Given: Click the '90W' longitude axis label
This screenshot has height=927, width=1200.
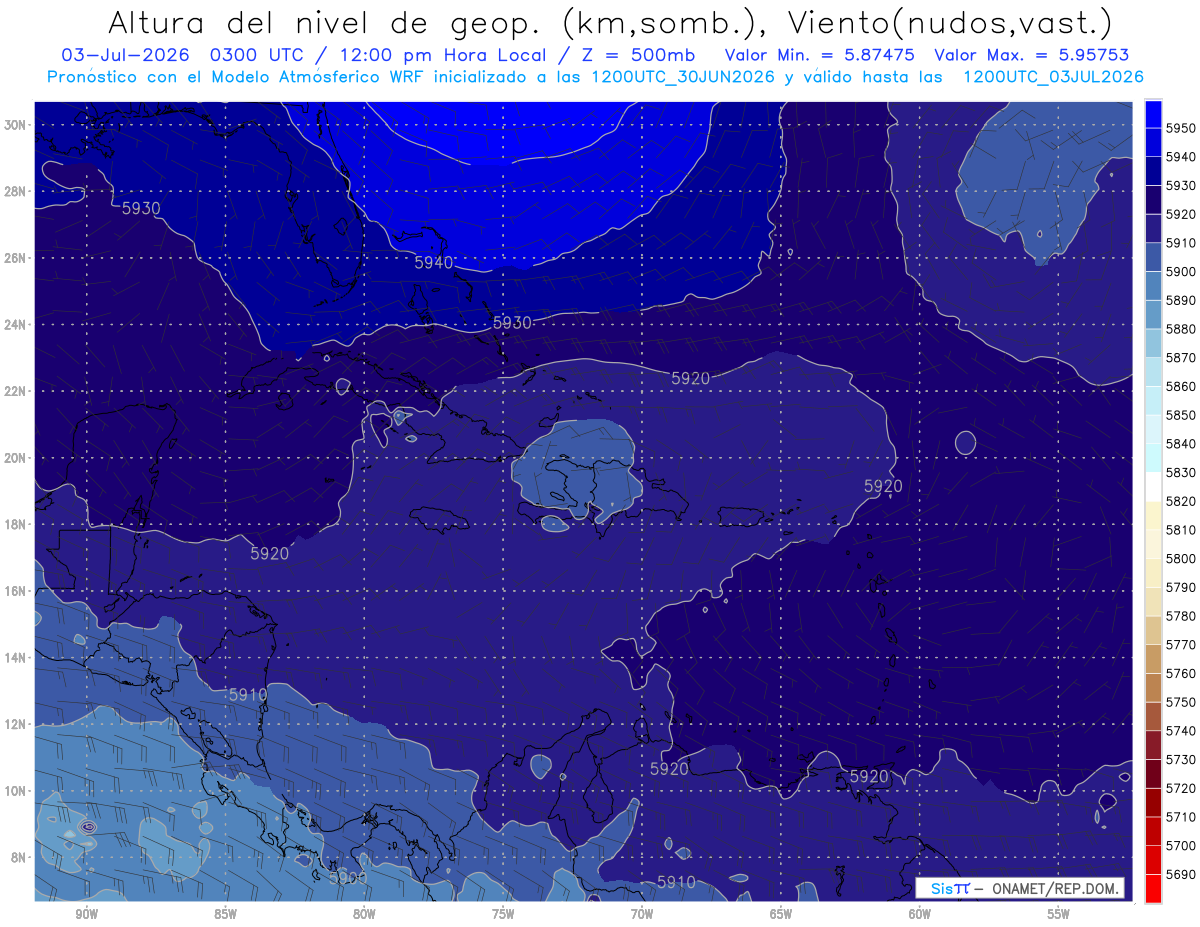Looking at the screenshot, I should pos(86,914).
